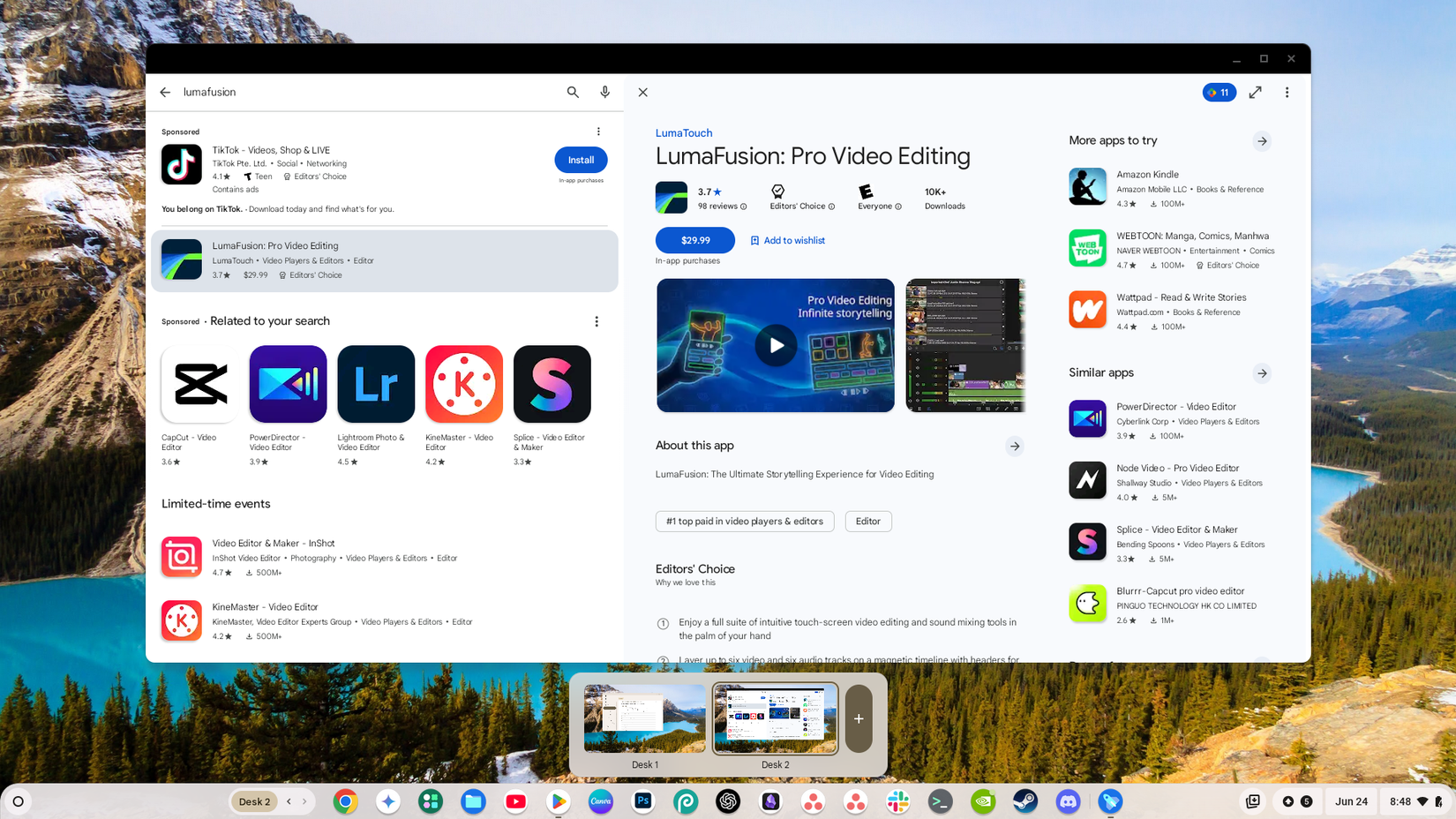Open the Lightroom Photo & Video Editor icon
The image size is (1456, 819).
(x=375, y=384)
